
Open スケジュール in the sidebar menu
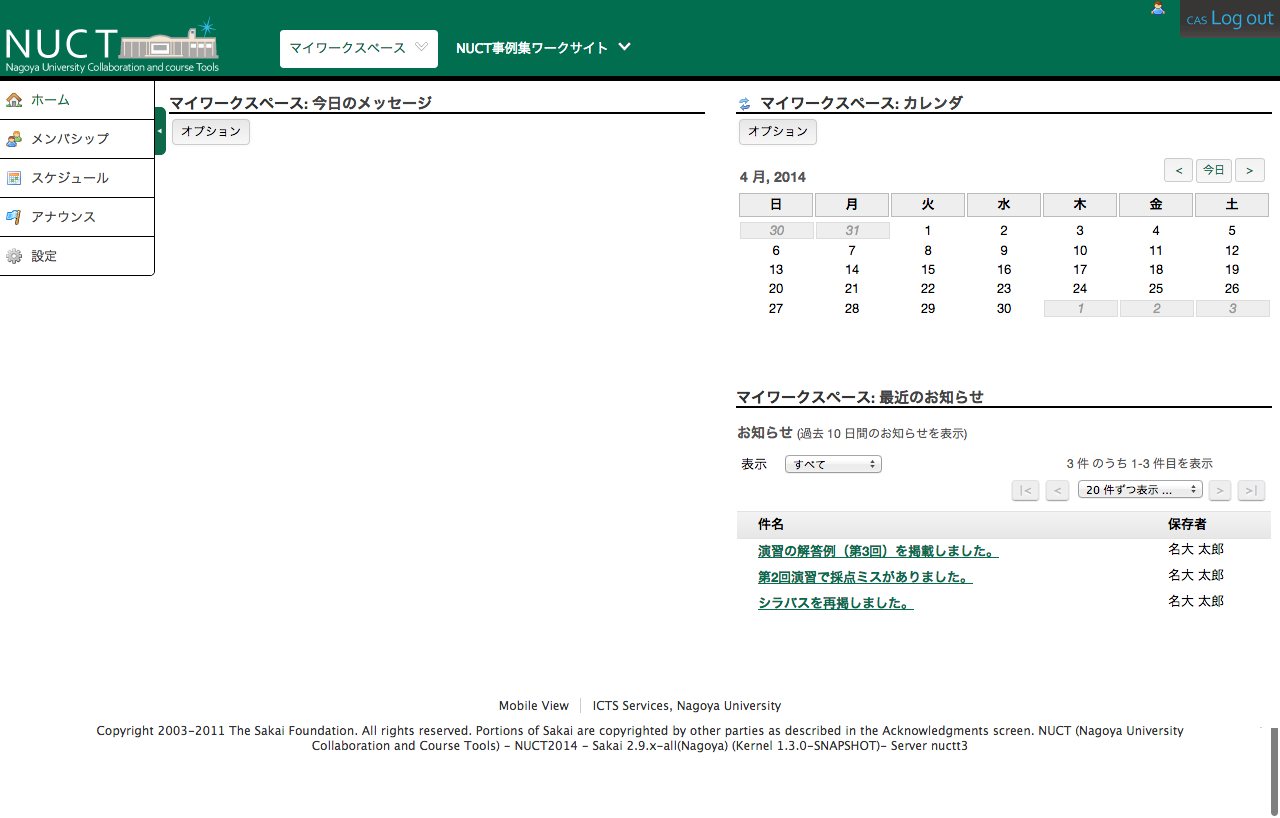click(x=70, y=178)
